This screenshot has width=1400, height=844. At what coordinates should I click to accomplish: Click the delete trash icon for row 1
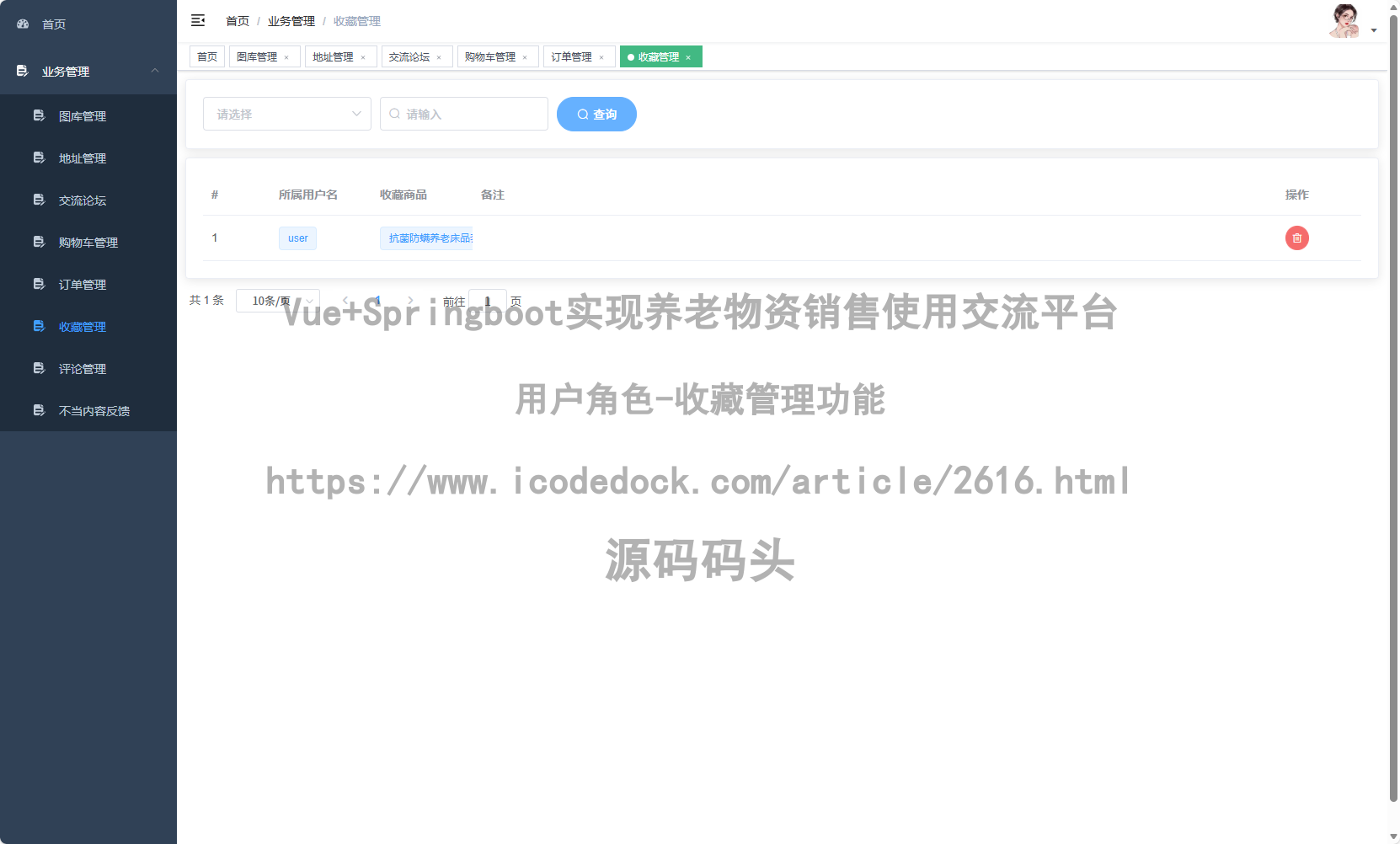point(1296,238)
